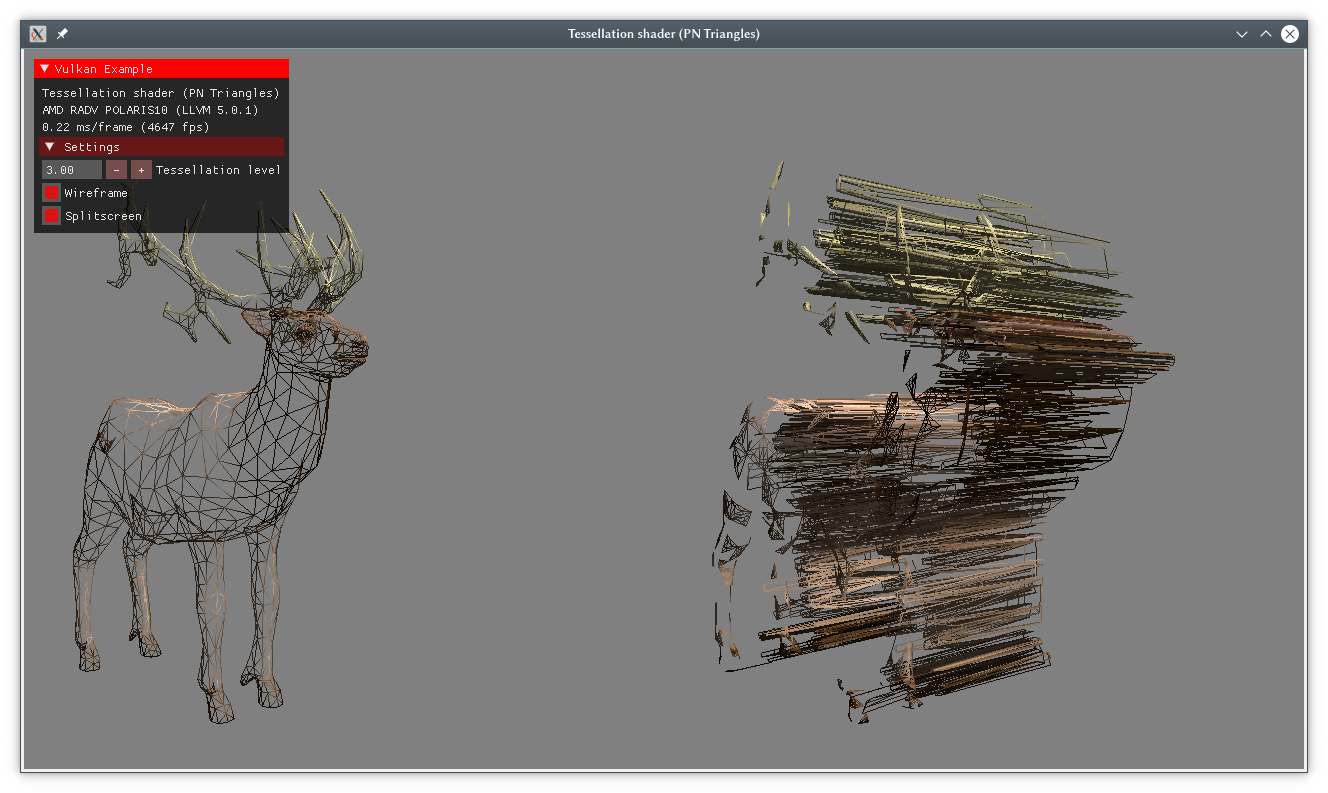Toggle the Wireframe checkbox
1328x793 pixels.
[52, 193]
